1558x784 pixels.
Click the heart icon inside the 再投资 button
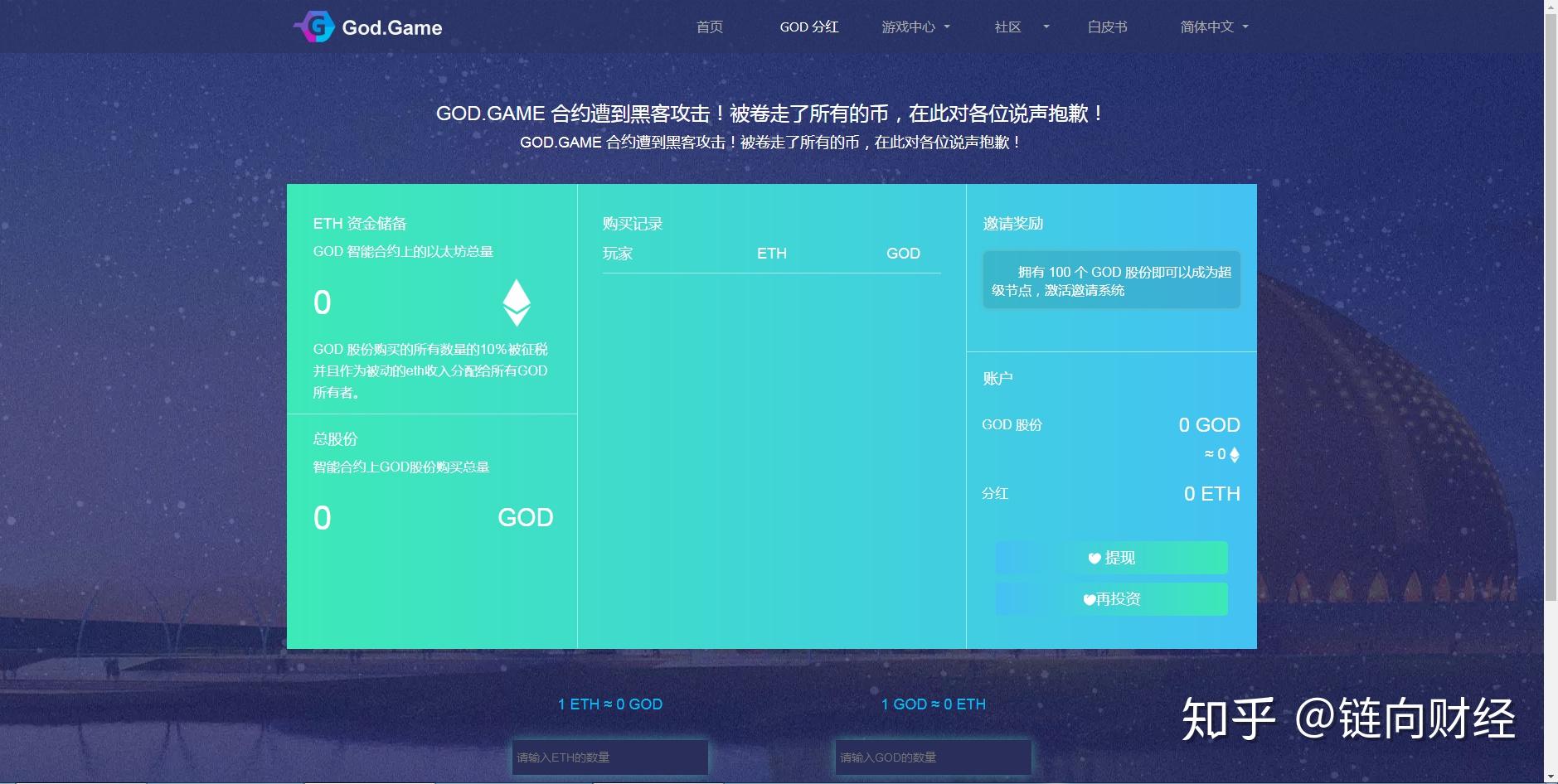(1088, 599)
